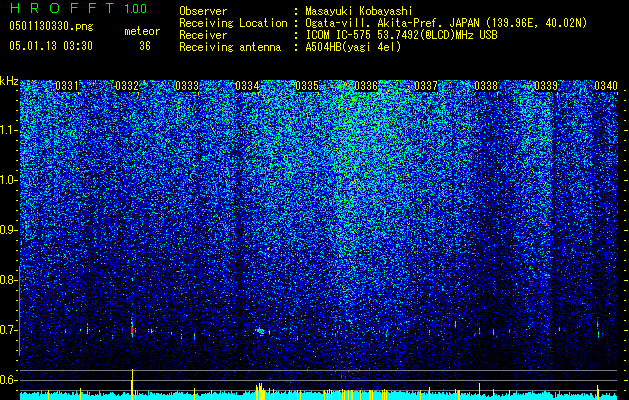Click the 0334 time marker

pyautogui.click(x=247, y=86)
